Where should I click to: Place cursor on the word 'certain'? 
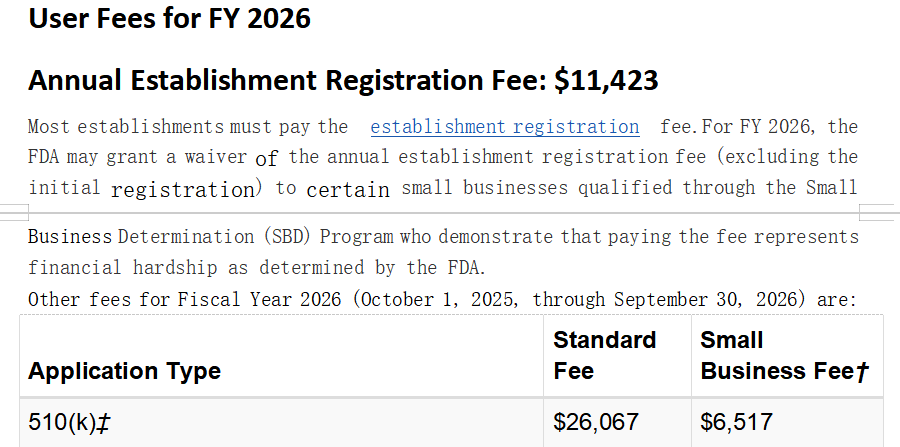click(348, 189)
